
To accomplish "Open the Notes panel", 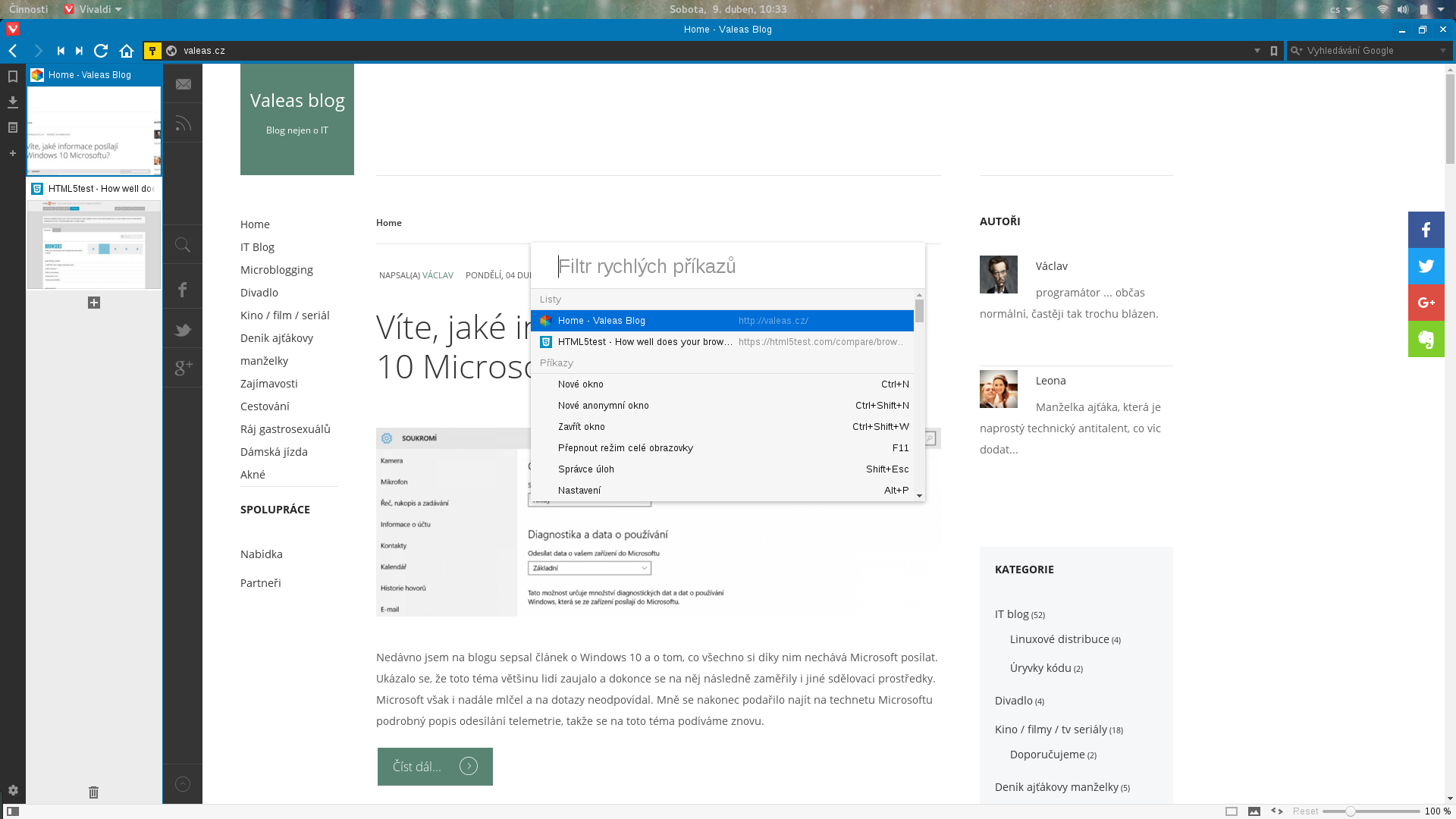I will click(x=13, y=127).
